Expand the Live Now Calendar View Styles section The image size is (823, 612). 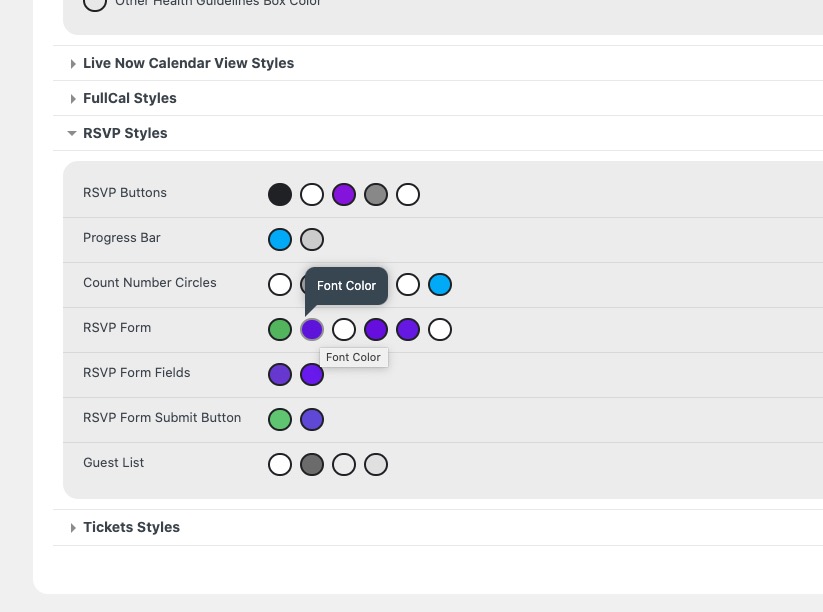click(x=188, y=63)
